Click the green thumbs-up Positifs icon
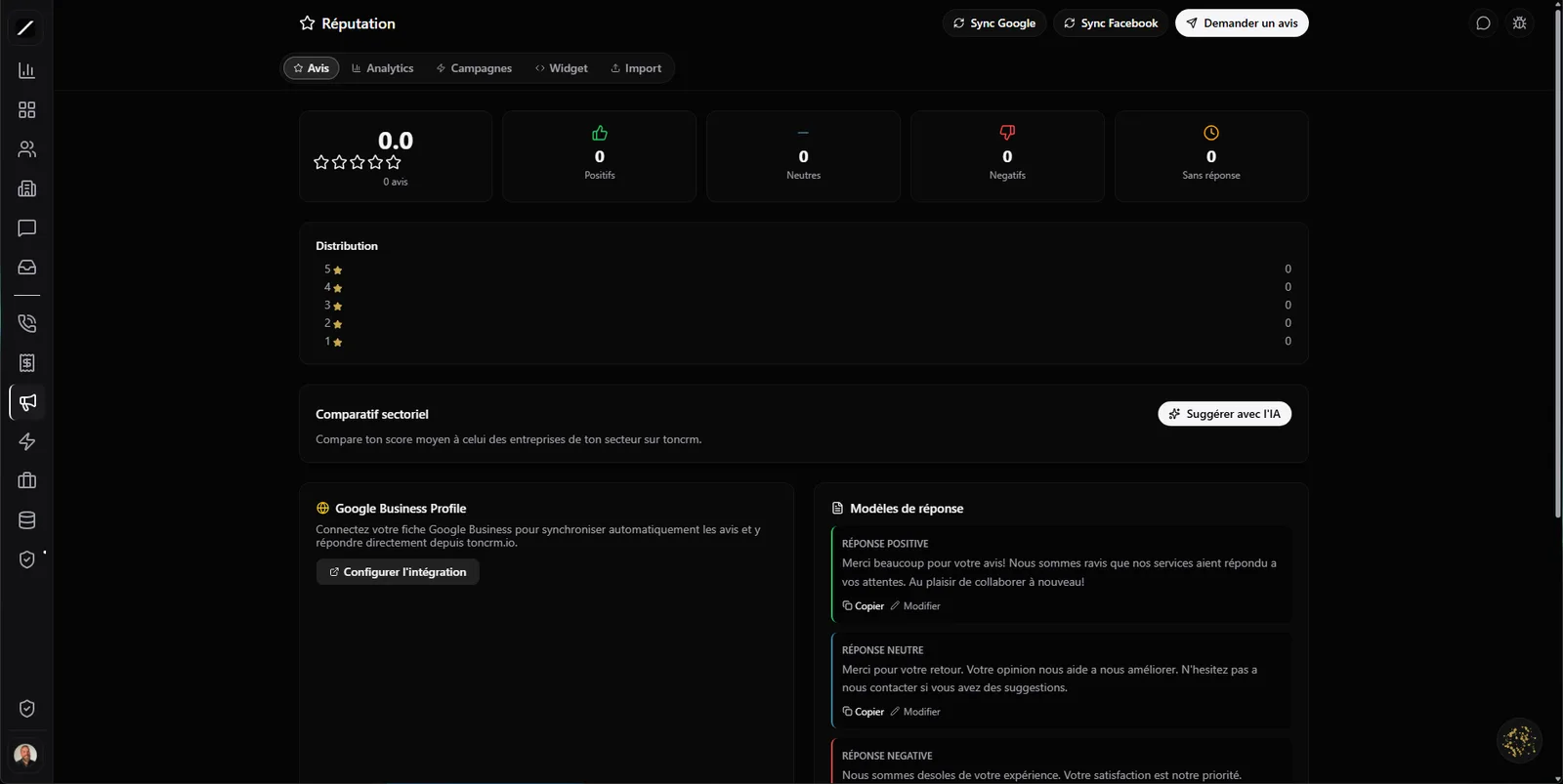This screenshot has width=1563, height=784. coord(600,133)
